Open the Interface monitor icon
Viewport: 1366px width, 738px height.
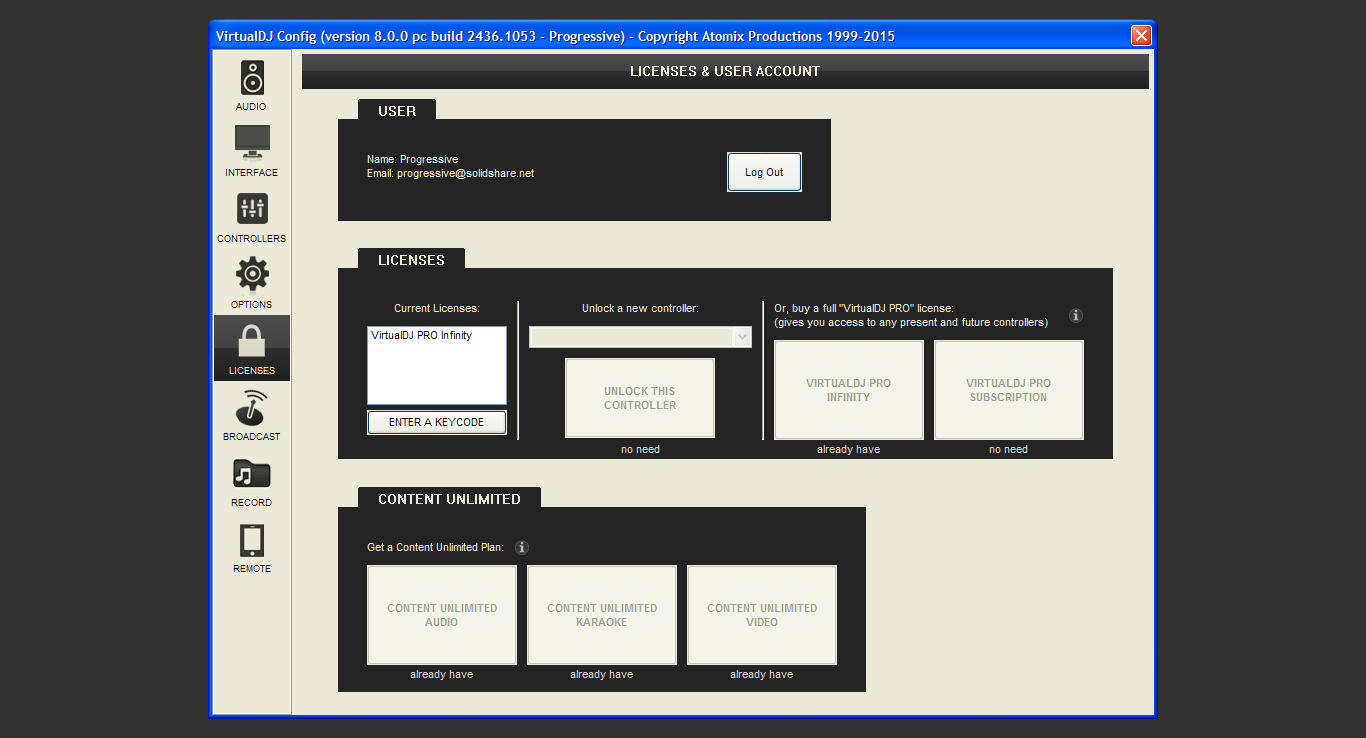[252, 142]
